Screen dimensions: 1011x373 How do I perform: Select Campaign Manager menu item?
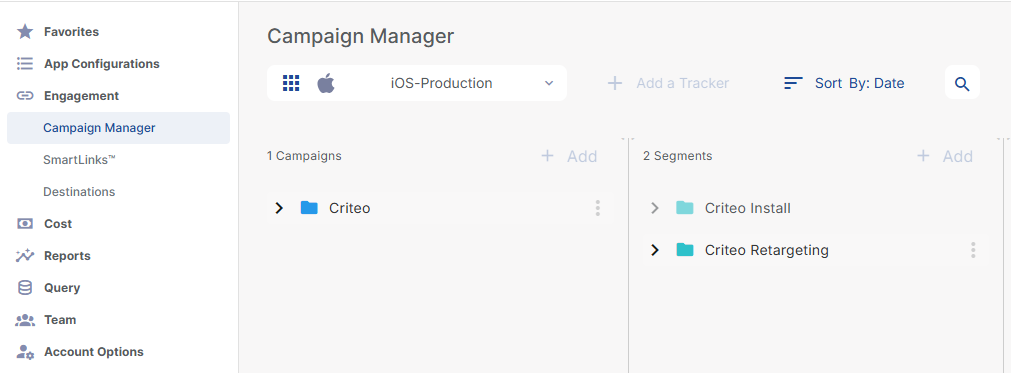119,128
